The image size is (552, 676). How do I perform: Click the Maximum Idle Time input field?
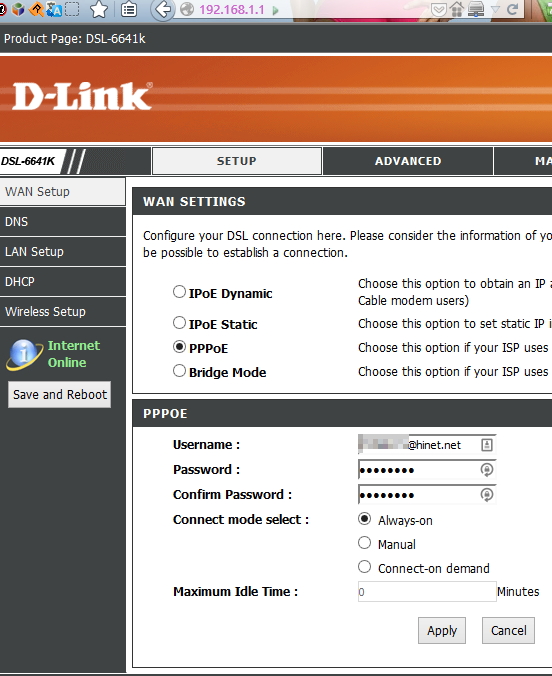tap(427, 592)
